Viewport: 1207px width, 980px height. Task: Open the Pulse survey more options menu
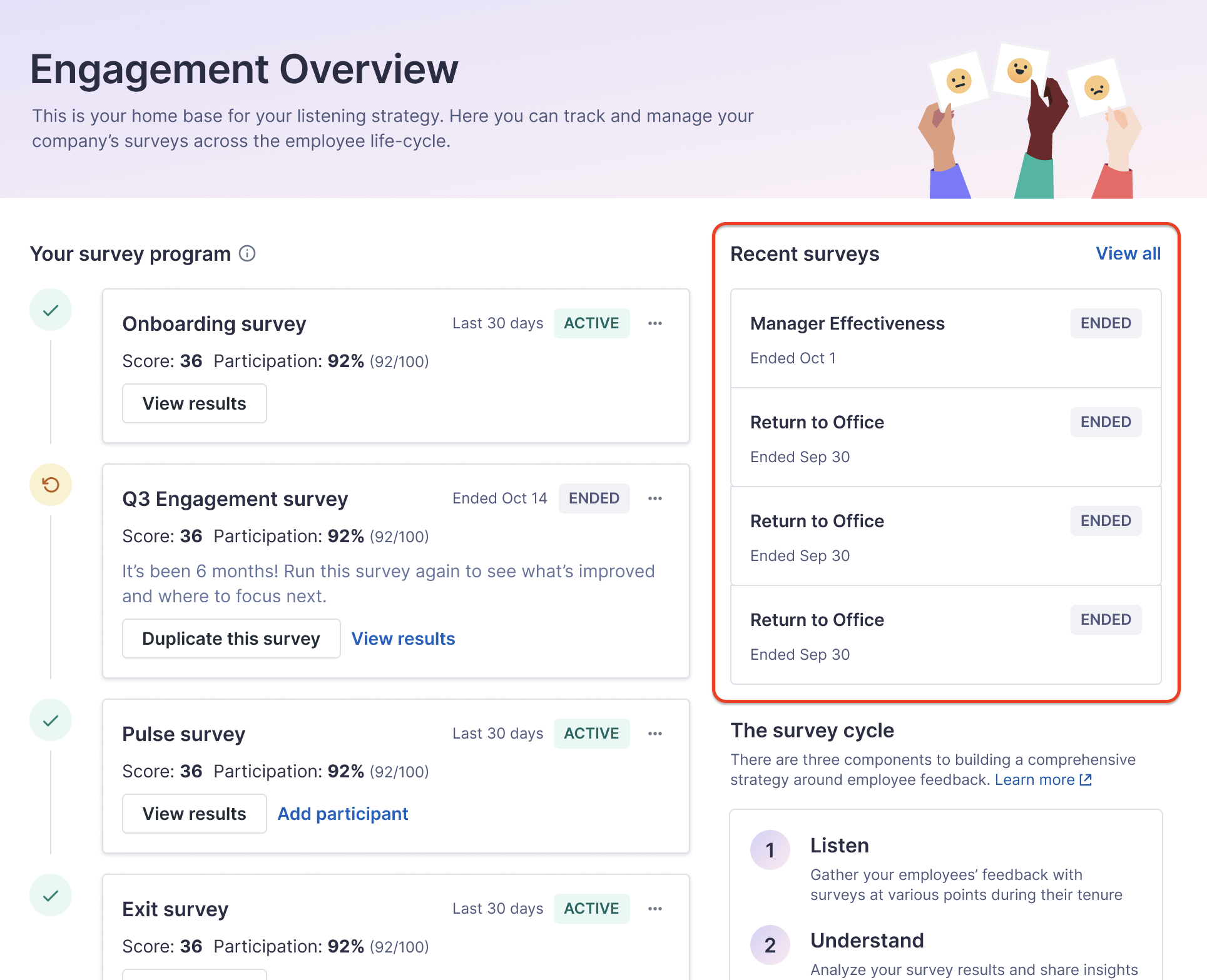(654, 734)
